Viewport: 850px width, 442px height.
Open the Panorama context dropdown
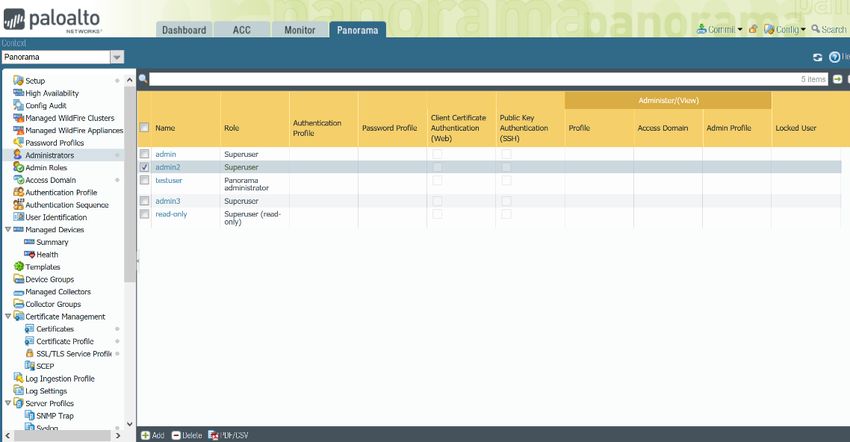[x=117, y=57]
